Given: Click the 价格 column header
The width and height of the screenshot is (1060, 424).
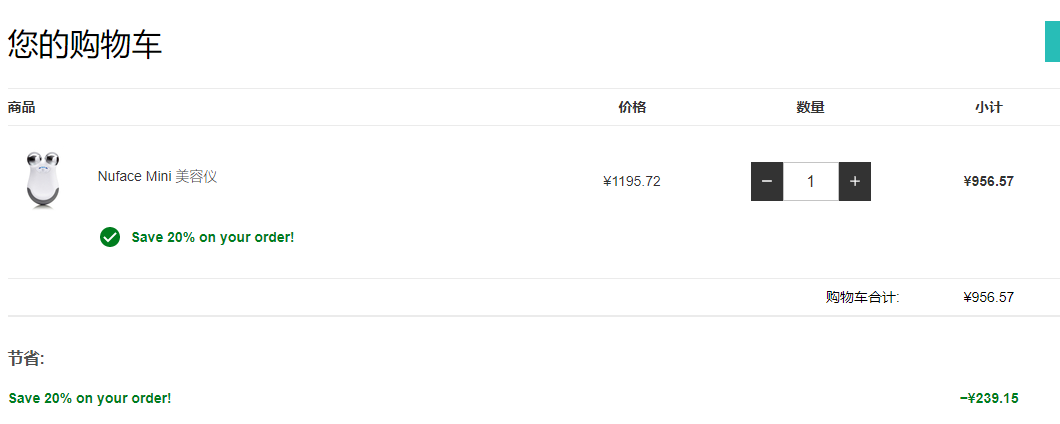Looking at the screenshot, I should click(632, 107).
